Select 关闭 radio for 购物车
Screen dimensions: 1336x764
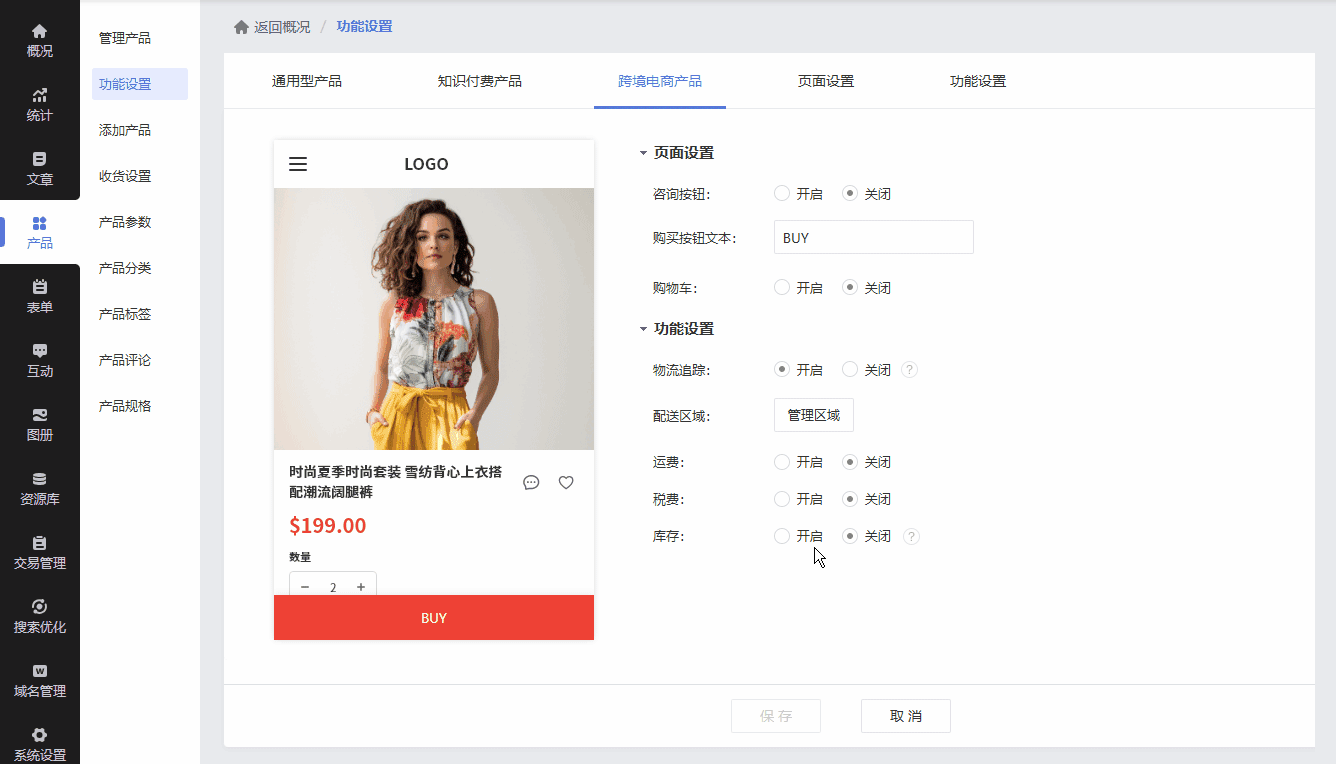850,288
